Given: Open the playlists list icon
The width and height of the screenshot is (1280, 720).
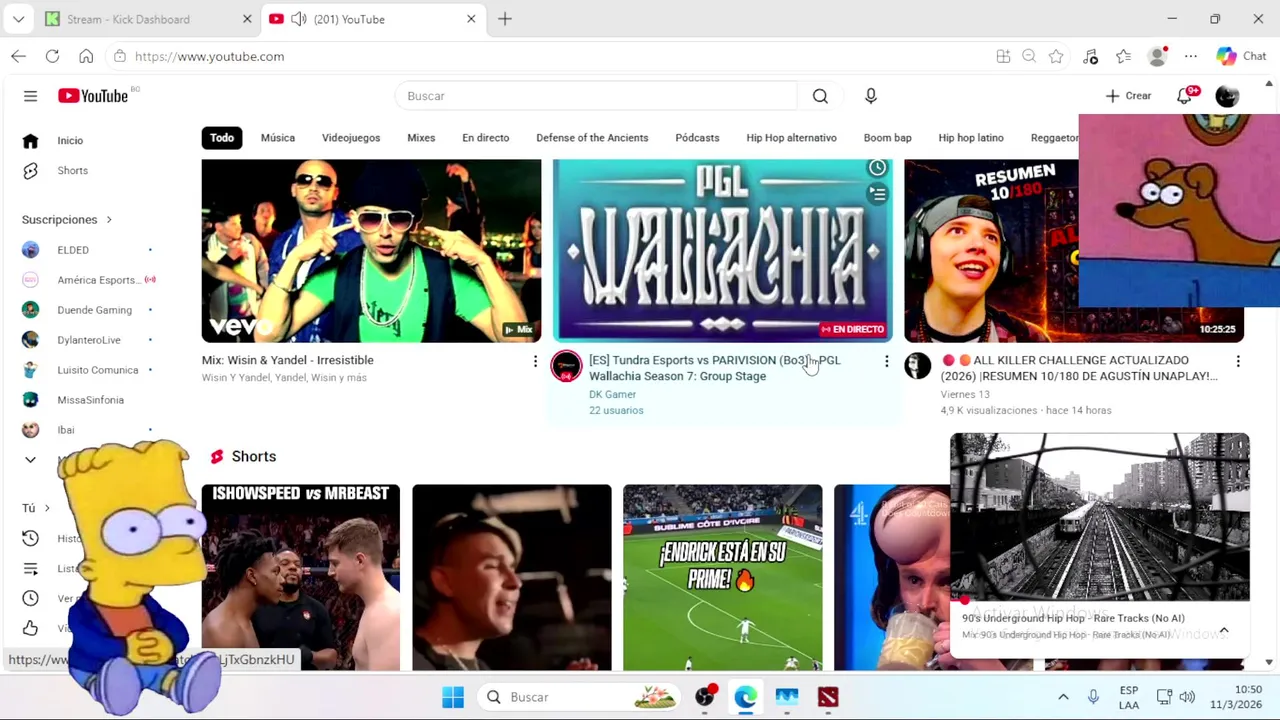Looking at the screenshot, I should (x=30, y=568).
